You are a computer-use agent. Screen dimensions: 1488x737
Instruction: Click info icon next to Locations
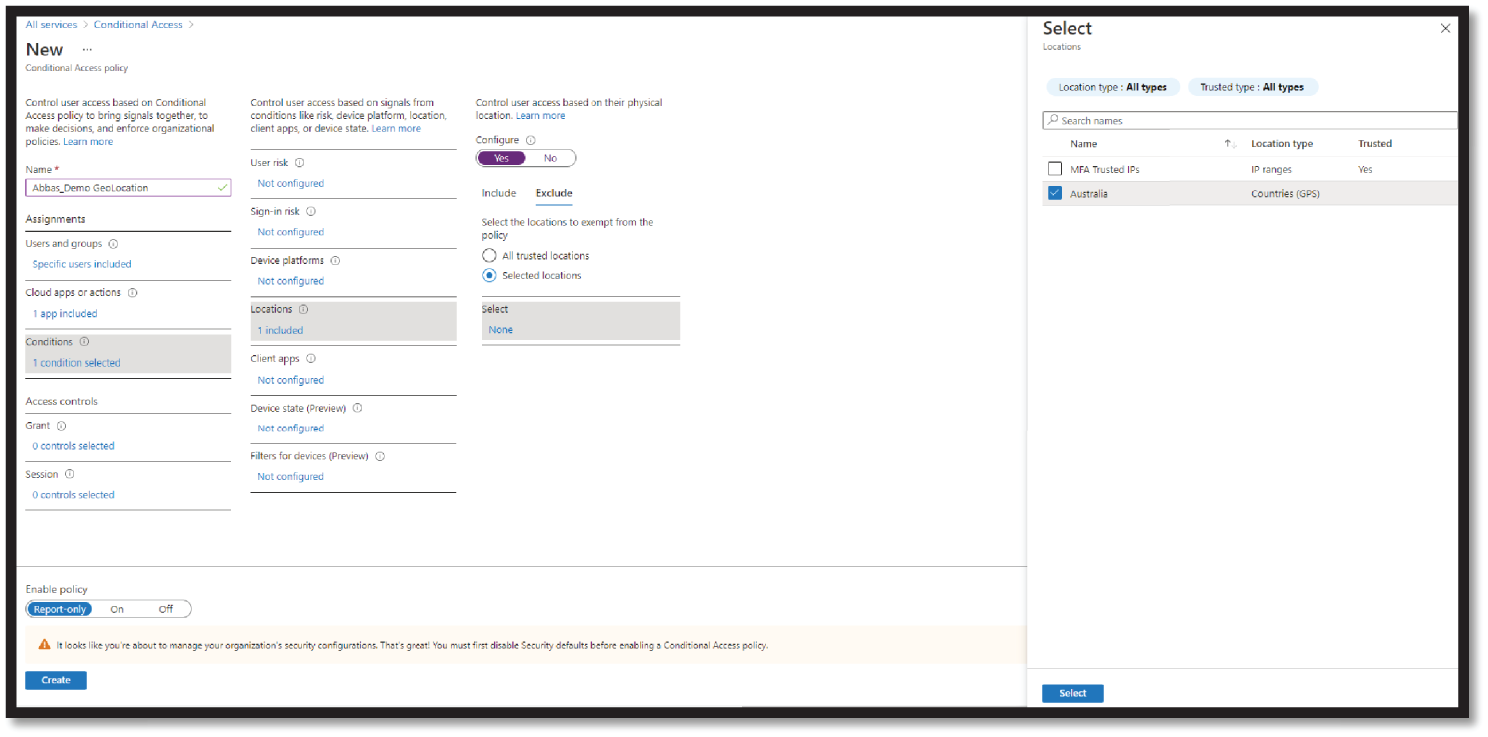[303, 310]
